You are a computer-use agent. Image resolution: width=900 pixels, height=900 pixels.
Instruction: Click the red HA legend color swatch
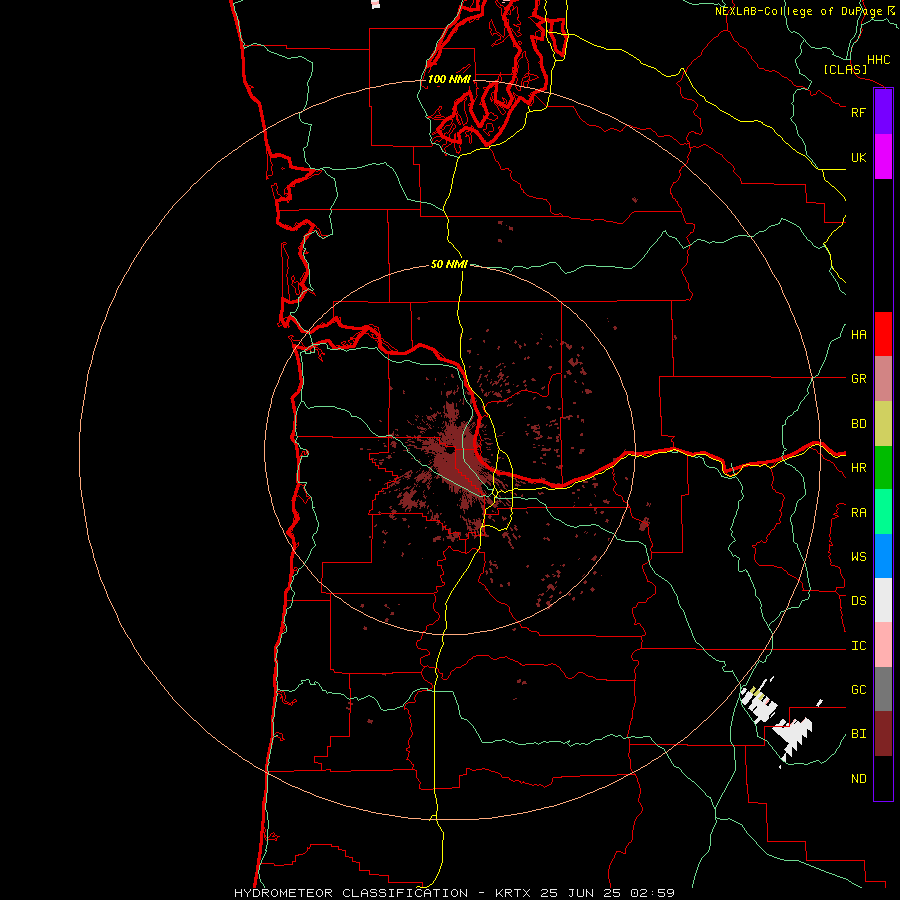[883, 334]
